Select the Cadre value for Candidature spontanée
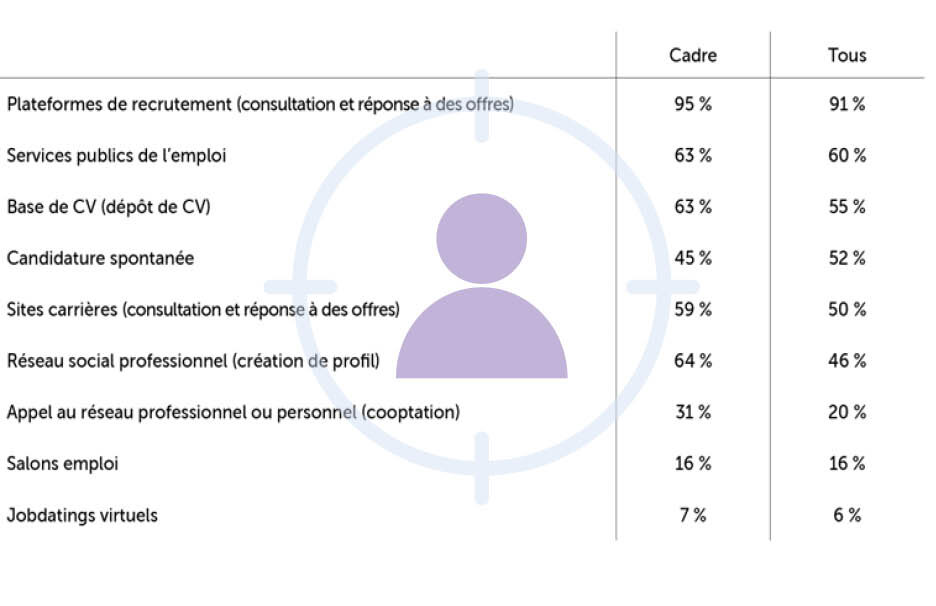This screenshot has width=936, height=606. 692,259
